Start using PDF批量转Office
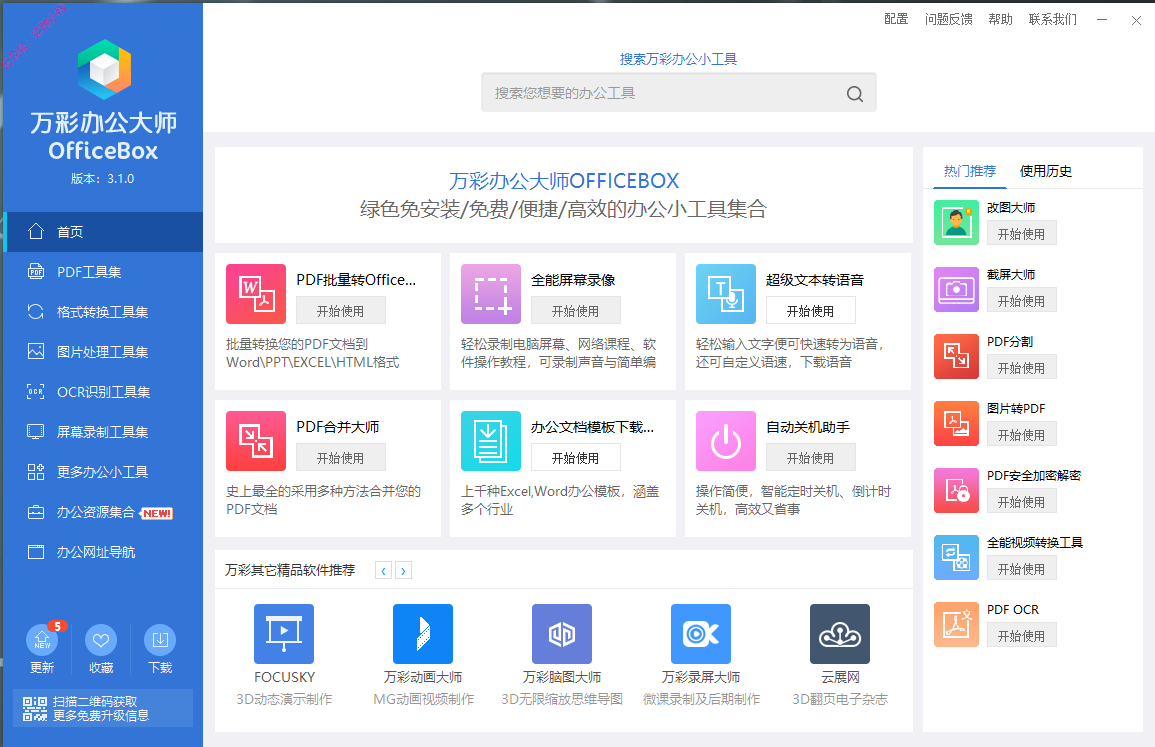 [x=340, y=311]
